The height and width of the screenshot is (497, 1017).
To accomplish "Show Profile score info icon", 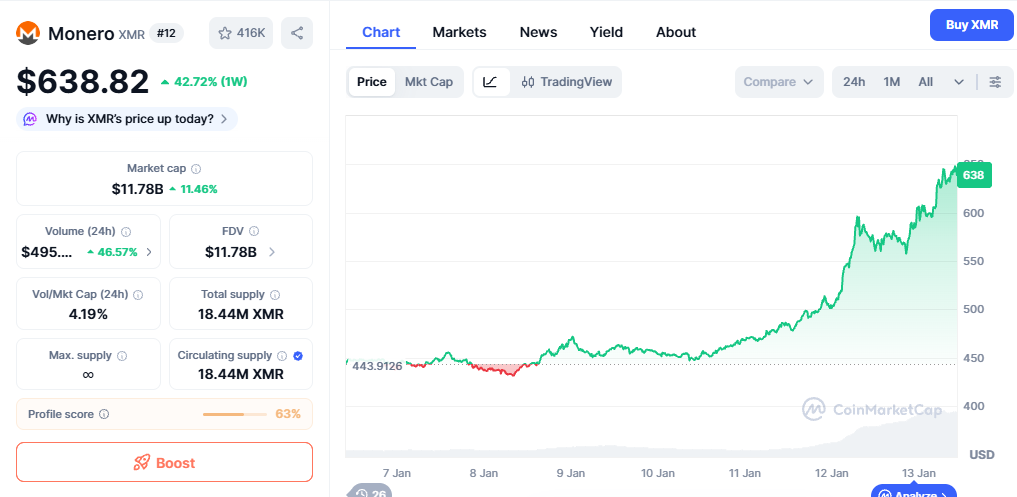I will click(104, 414).
